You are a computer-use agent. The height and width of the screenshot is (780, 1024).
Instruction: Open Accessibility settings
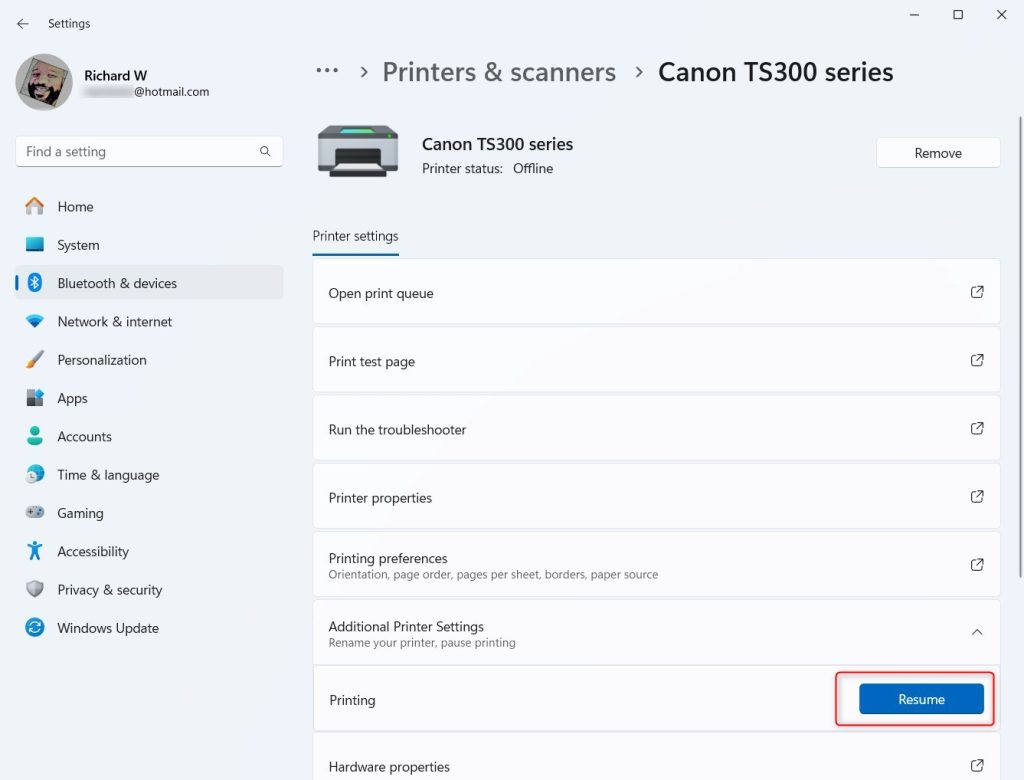(x=149, y=551)
